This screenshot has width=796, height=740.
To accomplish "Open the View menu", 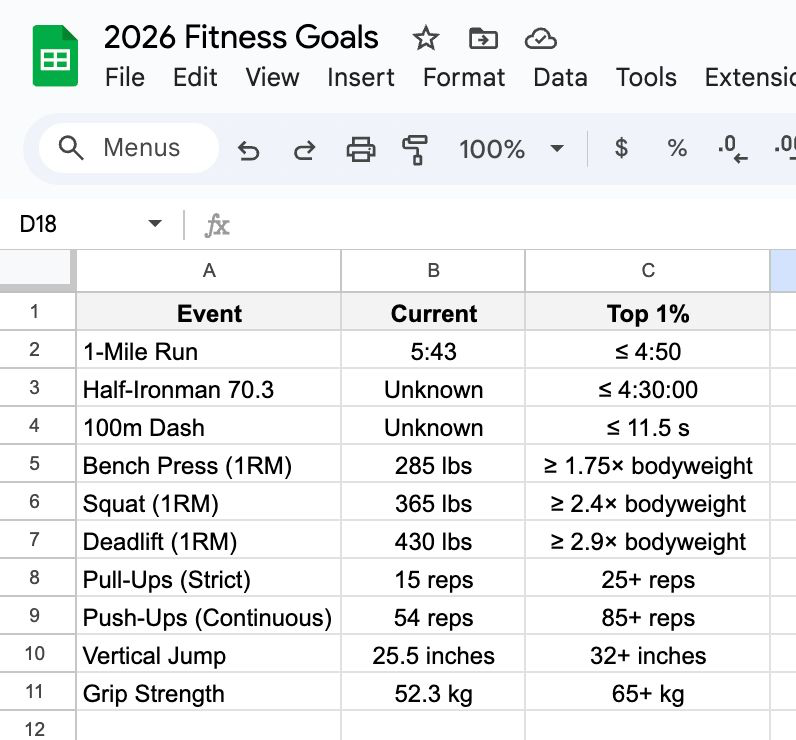I will click(x=272, y=78).
